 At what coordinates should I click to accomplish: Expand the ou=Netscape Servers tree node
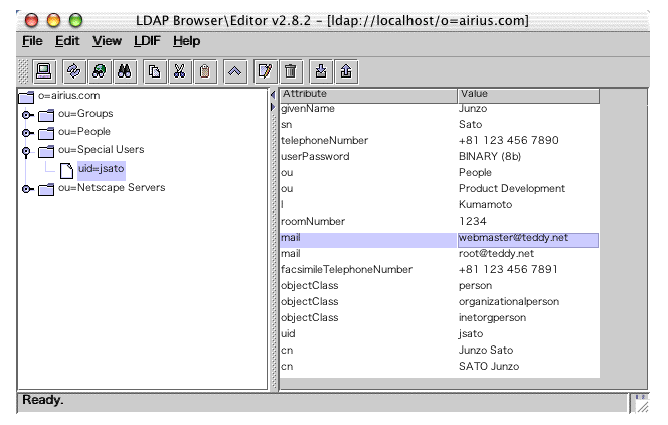(x=27, y=189)
